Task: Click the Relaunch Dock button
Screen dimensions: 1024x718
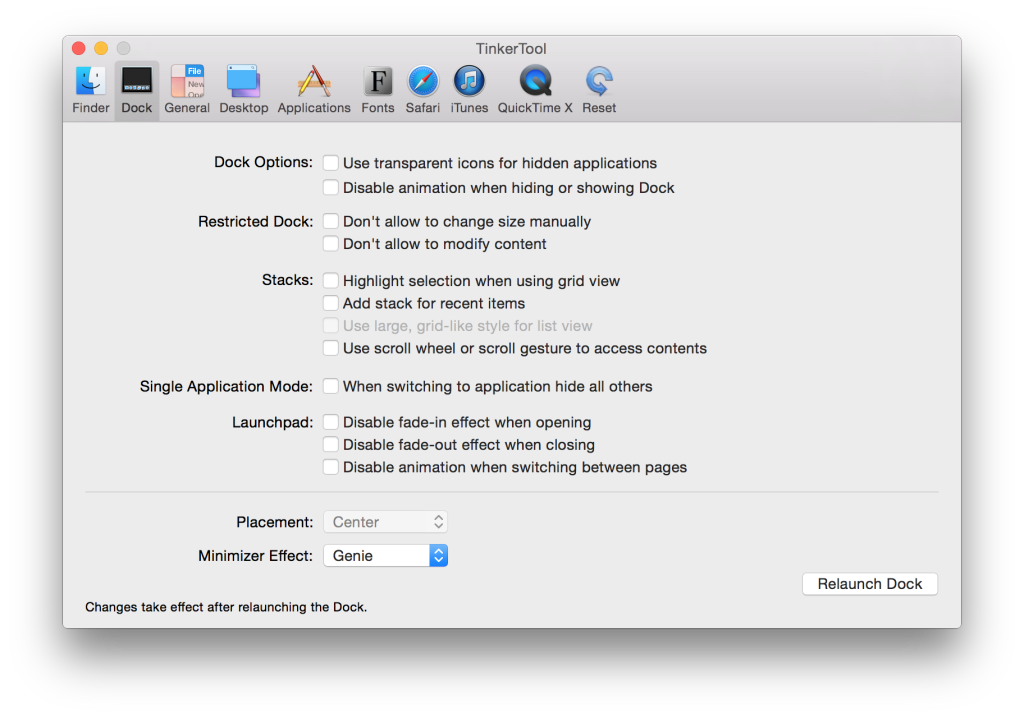Action: (x=869, y=584)
